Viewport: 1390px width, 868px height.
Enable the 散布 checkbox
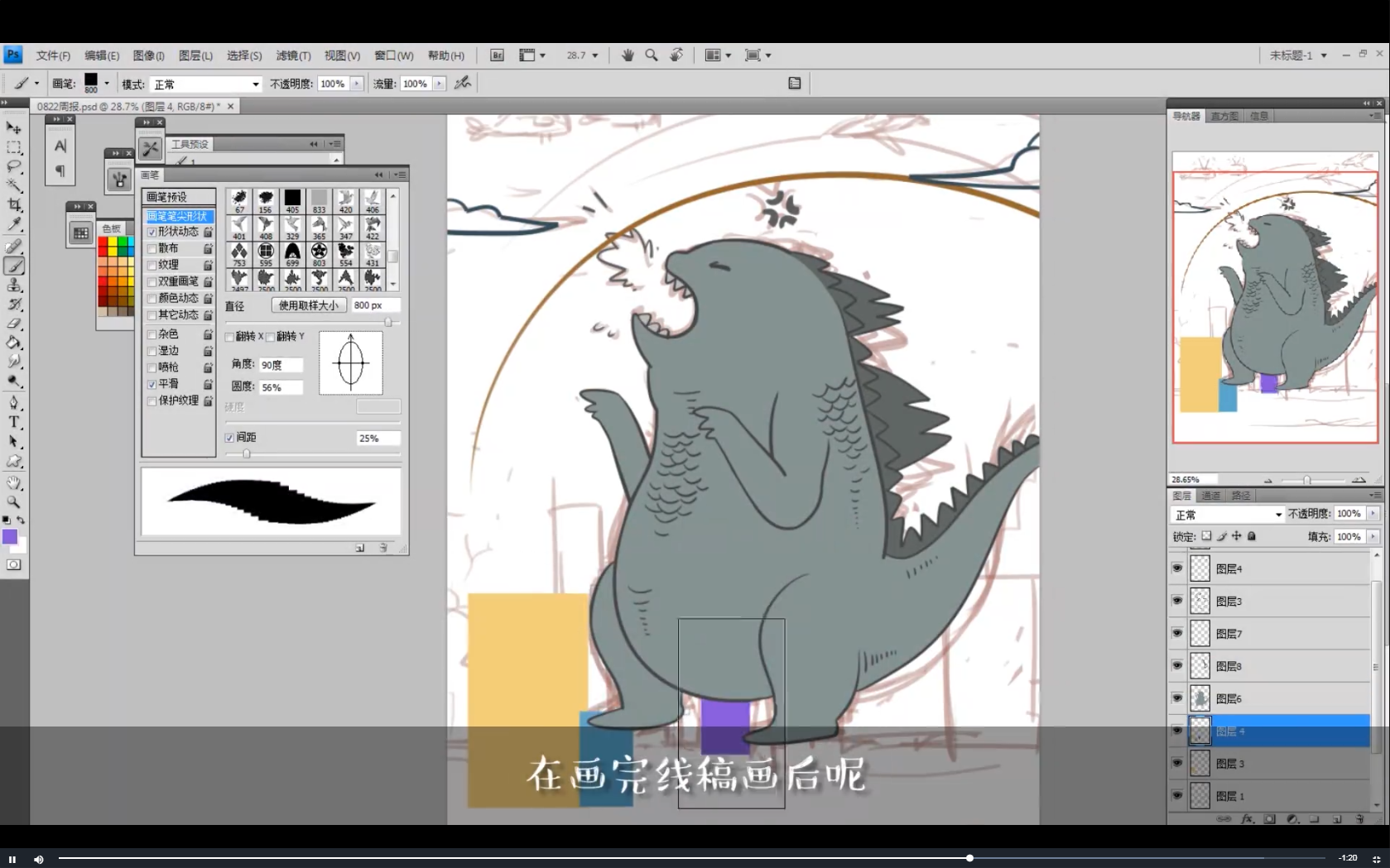click(152, 249)
